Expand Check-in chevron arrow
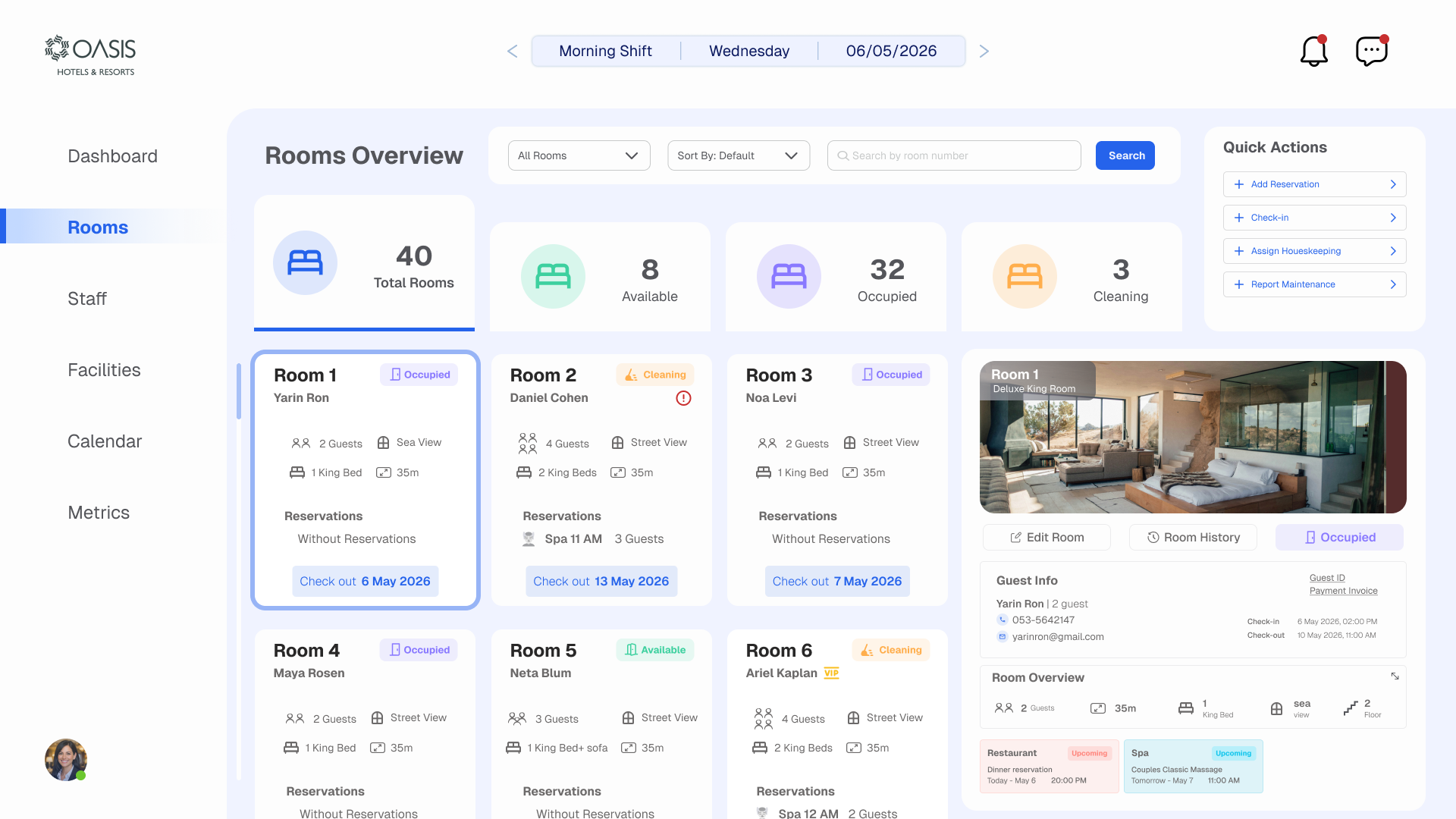This screenshot has height=819, width=1456. [1393, 218]
